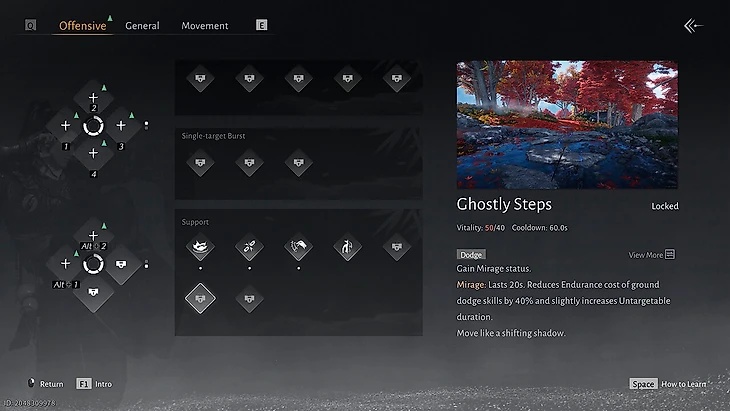Select the hand gesture Support skill icon
This screenshot has height=411, width=730.
(298, 247)
